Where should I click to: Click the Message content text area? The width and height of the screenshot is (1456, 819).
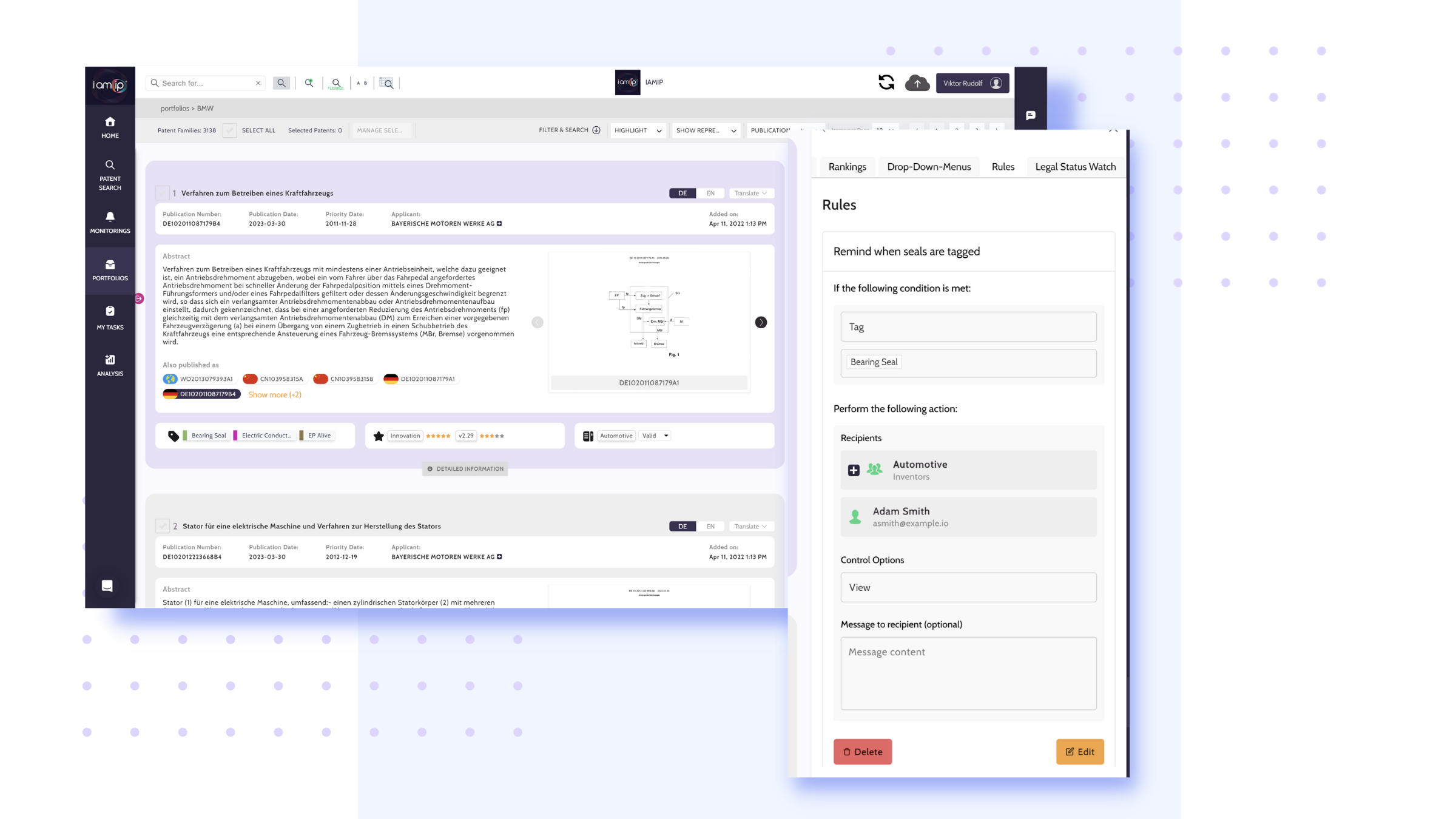tap(968, 673)
